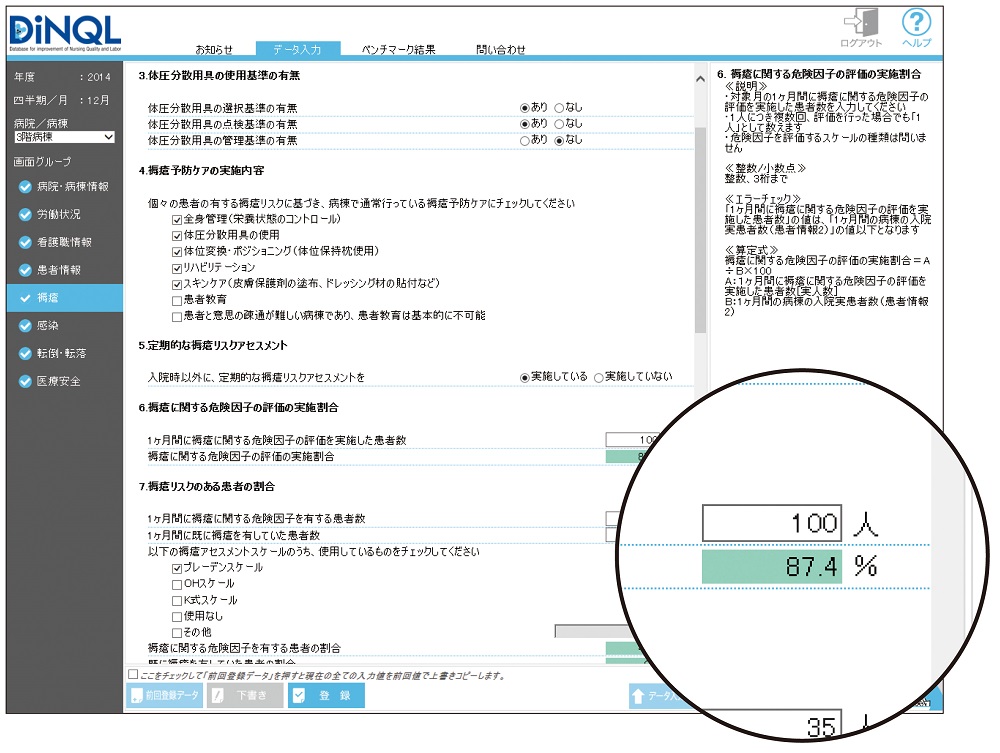Screen dimensions: 1000x753
Task: Toggle 体圧分散用具の使用 checkbox
Action: point(177,236)
